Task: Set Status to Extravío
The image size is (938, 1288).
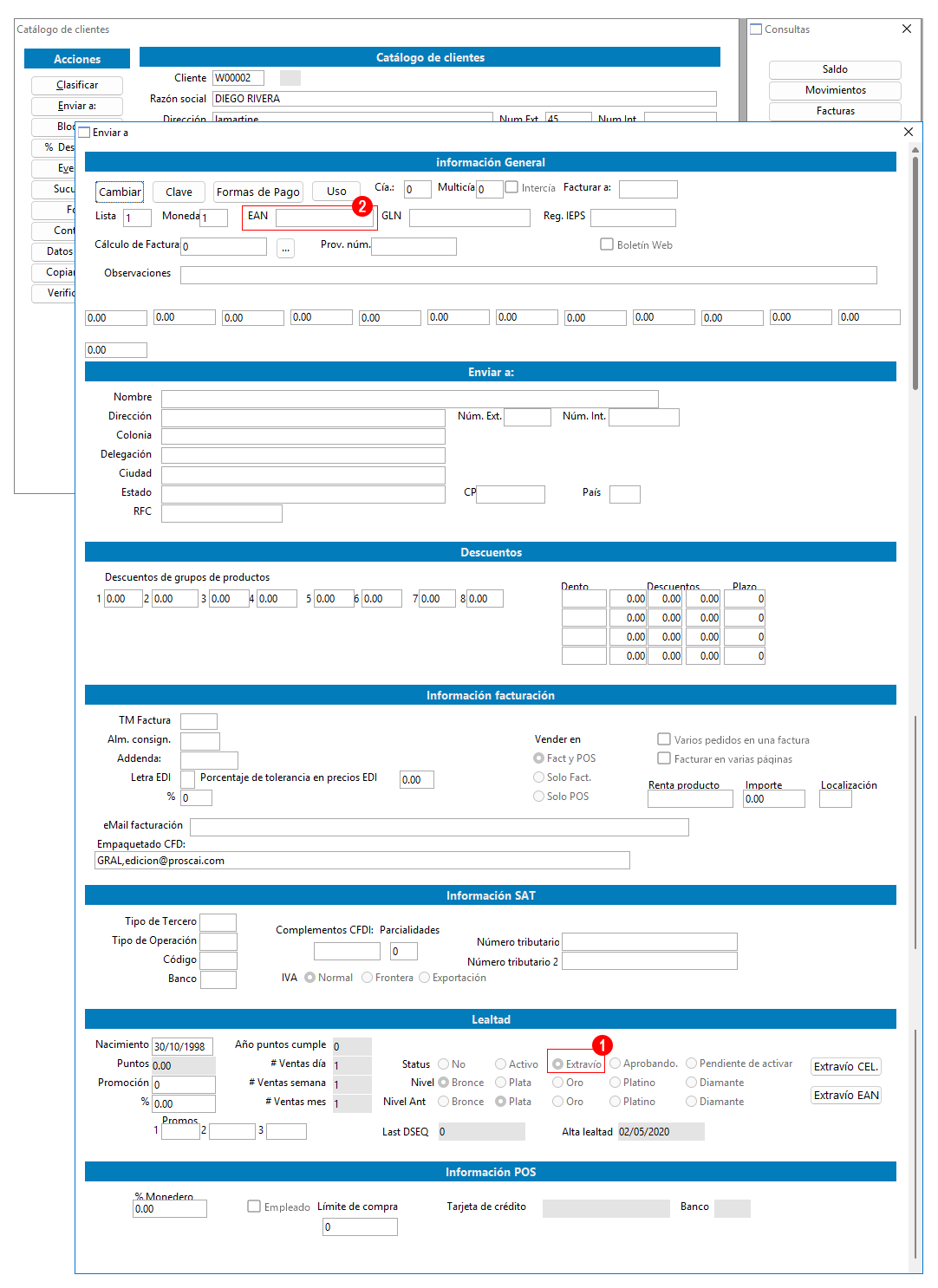Action: click(557, 1064)
